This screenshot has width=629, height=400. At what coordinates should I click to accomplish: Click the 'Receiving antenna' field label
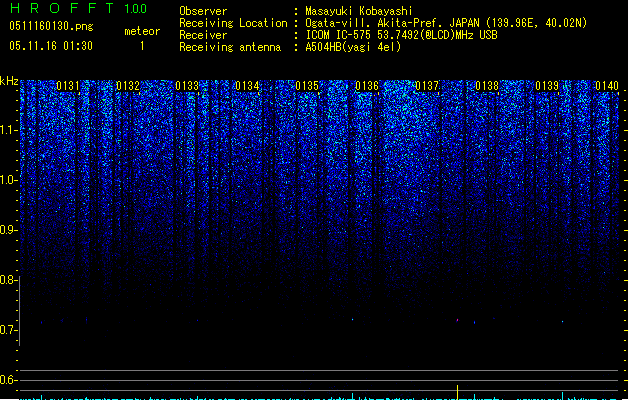(x=230, y=47)
